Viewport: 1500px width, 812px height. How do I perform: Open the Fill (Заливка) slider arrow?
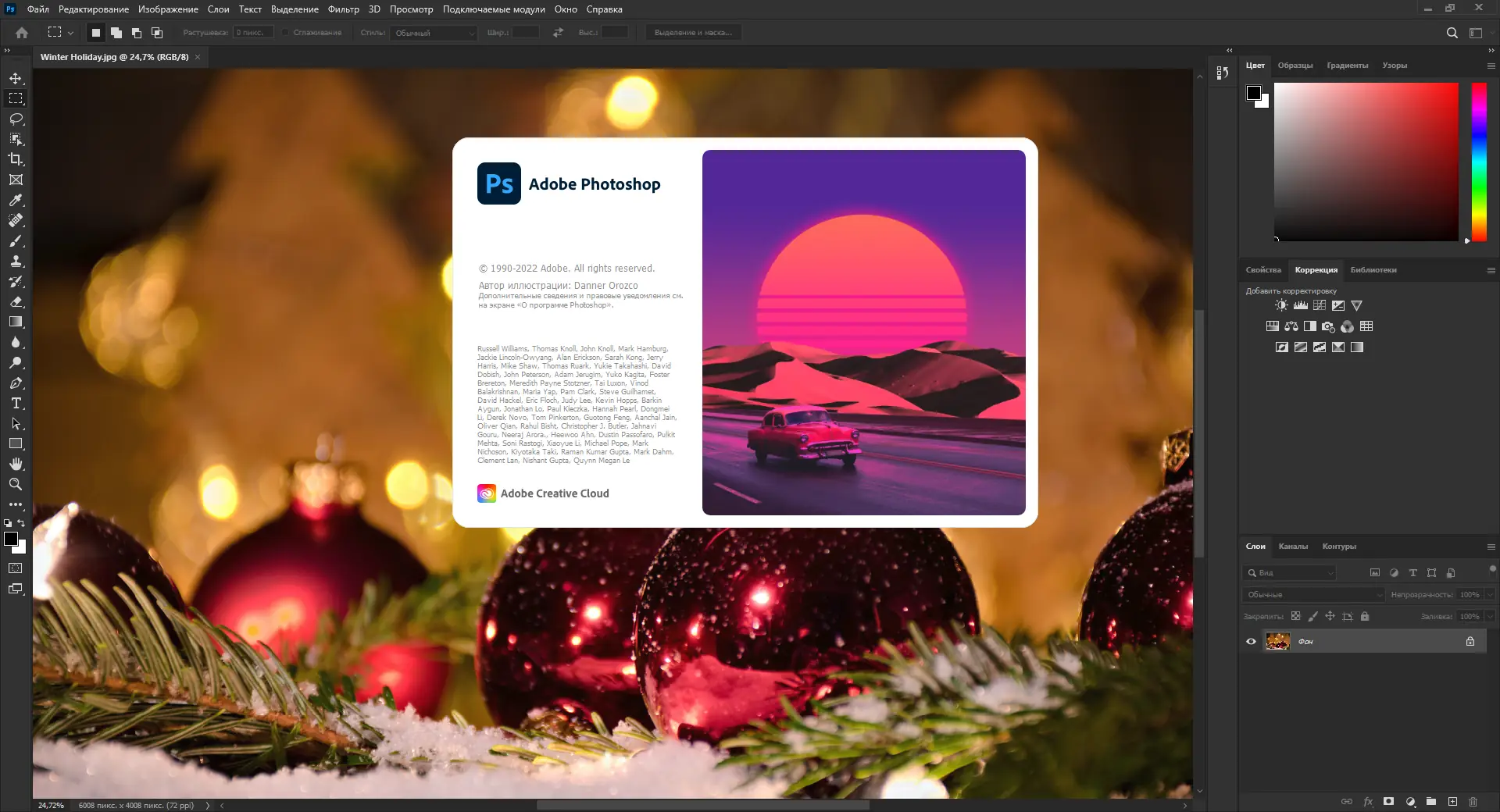coord(1491,617)
